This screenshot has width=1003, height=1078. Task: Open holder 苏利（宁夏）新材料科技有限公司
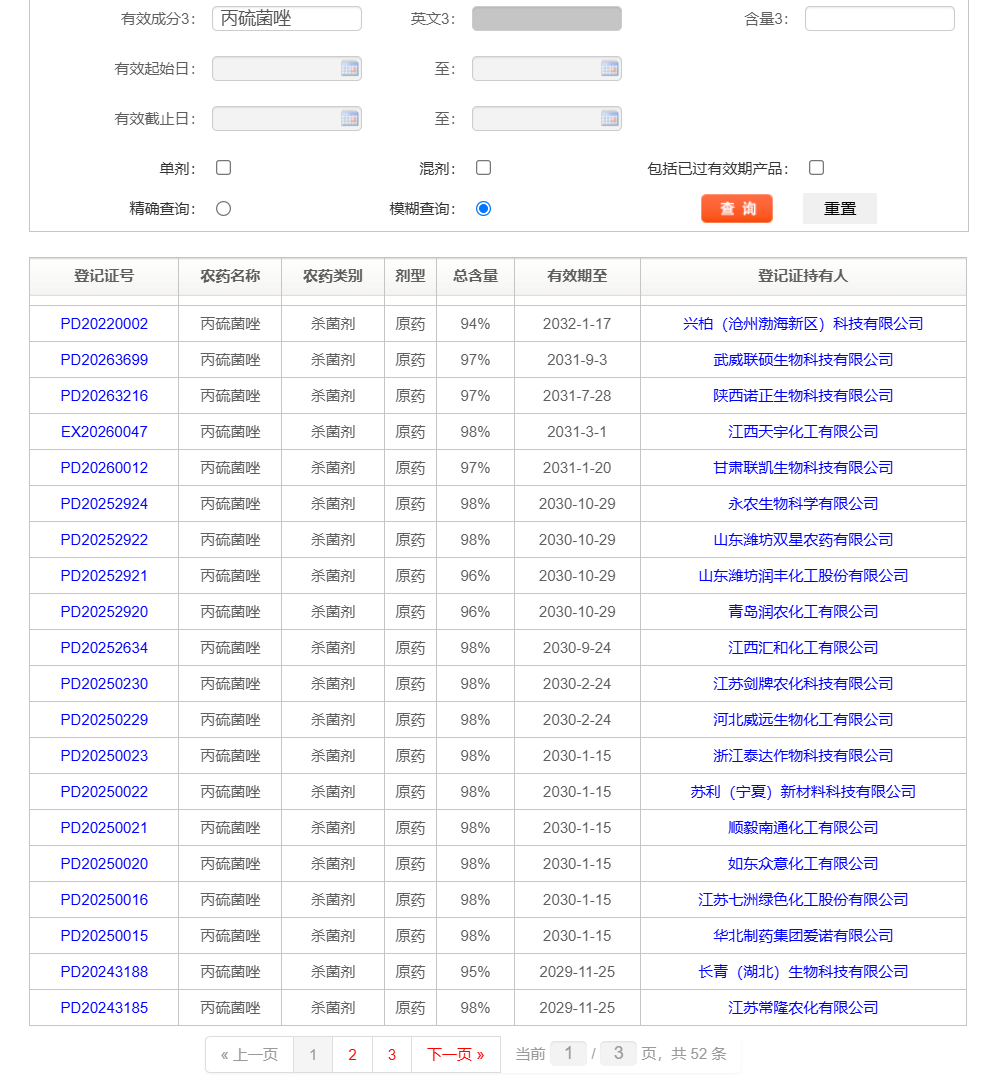click(x=803, y=791)
